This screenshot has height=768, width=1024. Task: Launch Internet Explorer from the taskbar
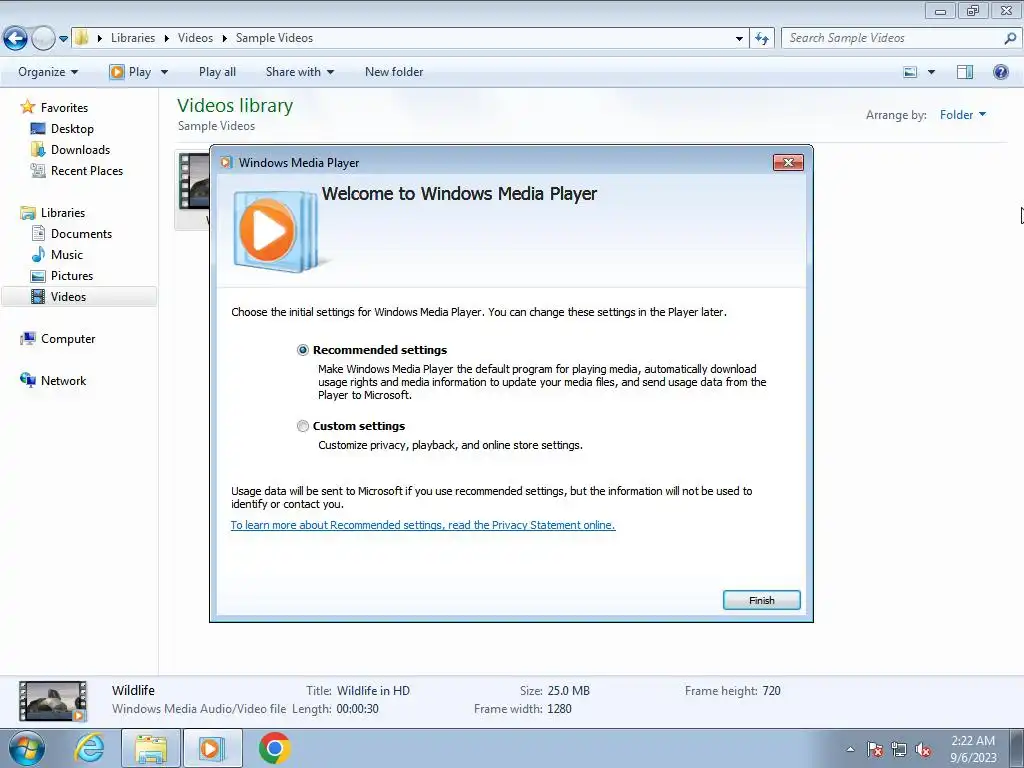tap(89, 748)
